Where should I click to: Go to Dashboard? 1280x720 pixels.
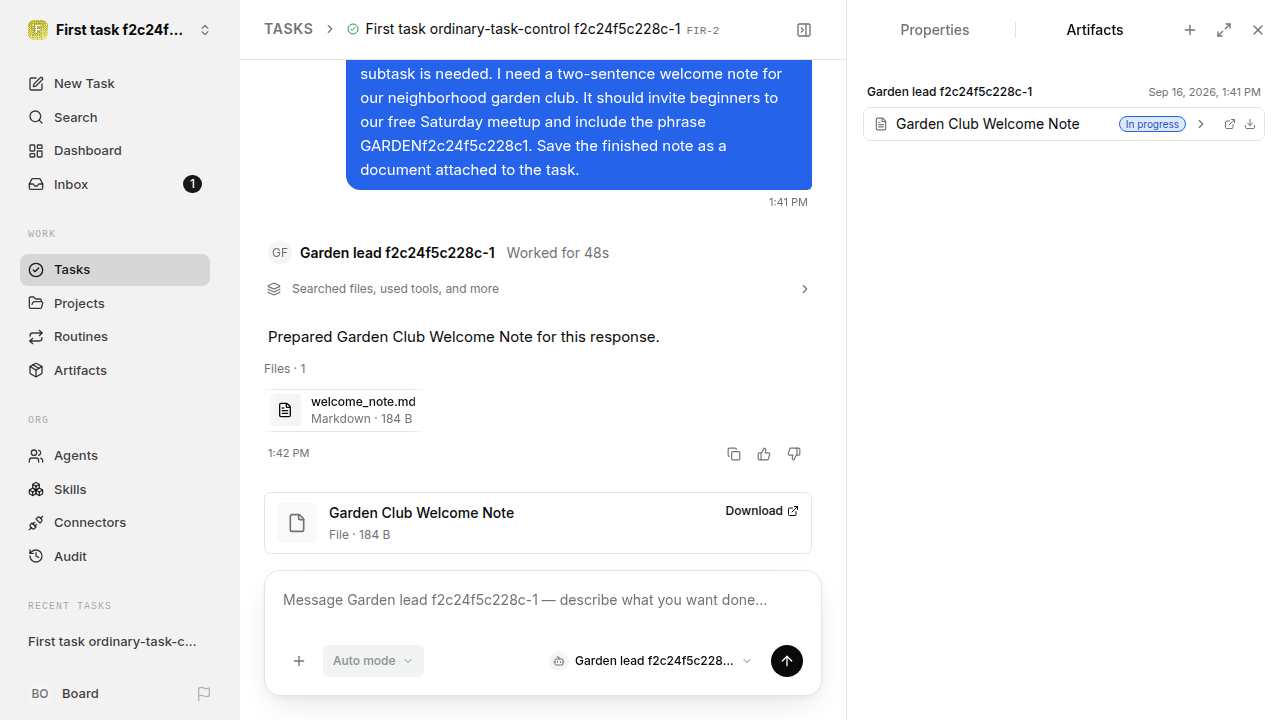[115, 150]
